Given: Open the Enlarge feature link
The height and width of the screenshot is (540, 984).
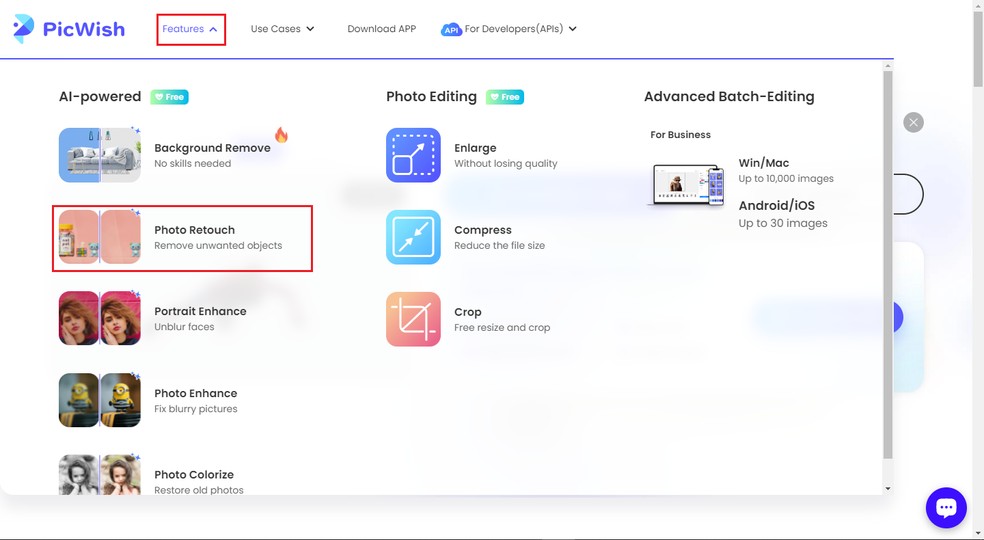Looking at the screenshot, I should point(475,148).
